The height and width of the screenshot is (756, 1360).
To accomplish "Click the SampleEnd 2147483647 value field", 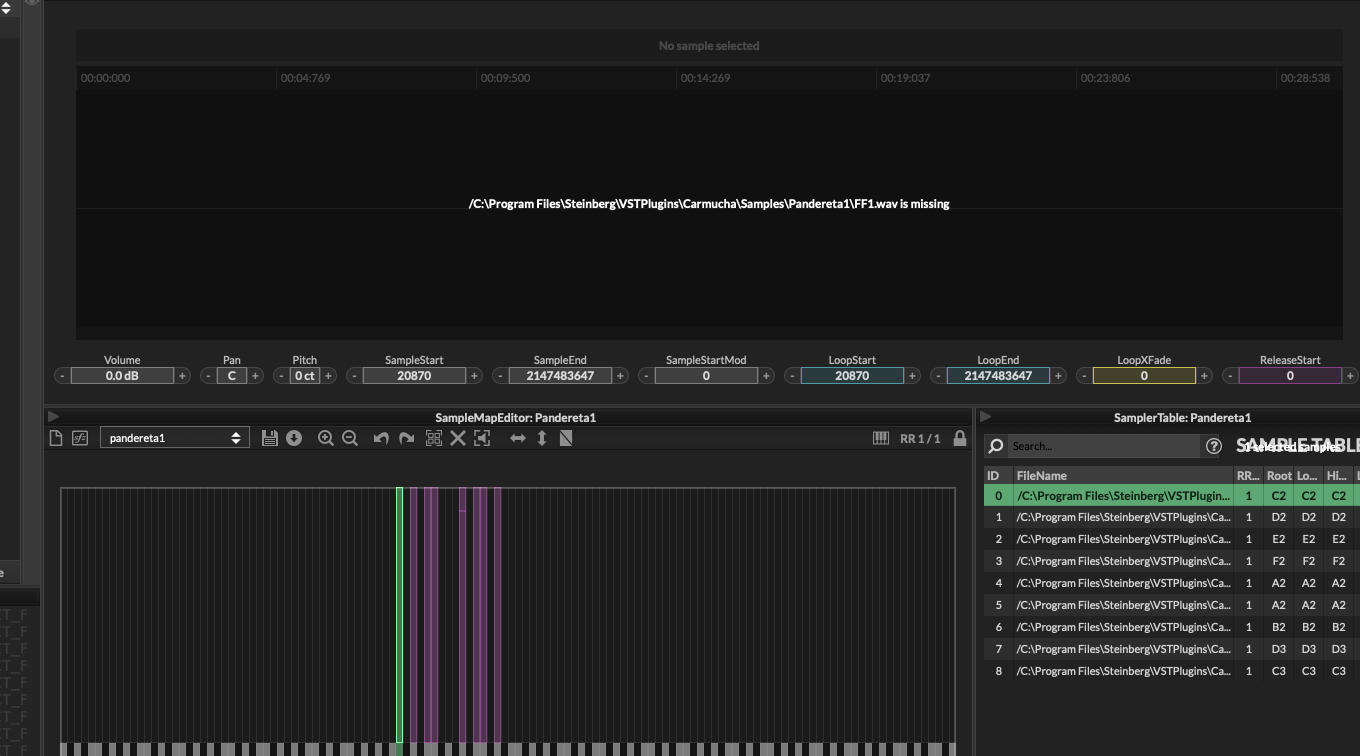I will (x=560, y=376).
